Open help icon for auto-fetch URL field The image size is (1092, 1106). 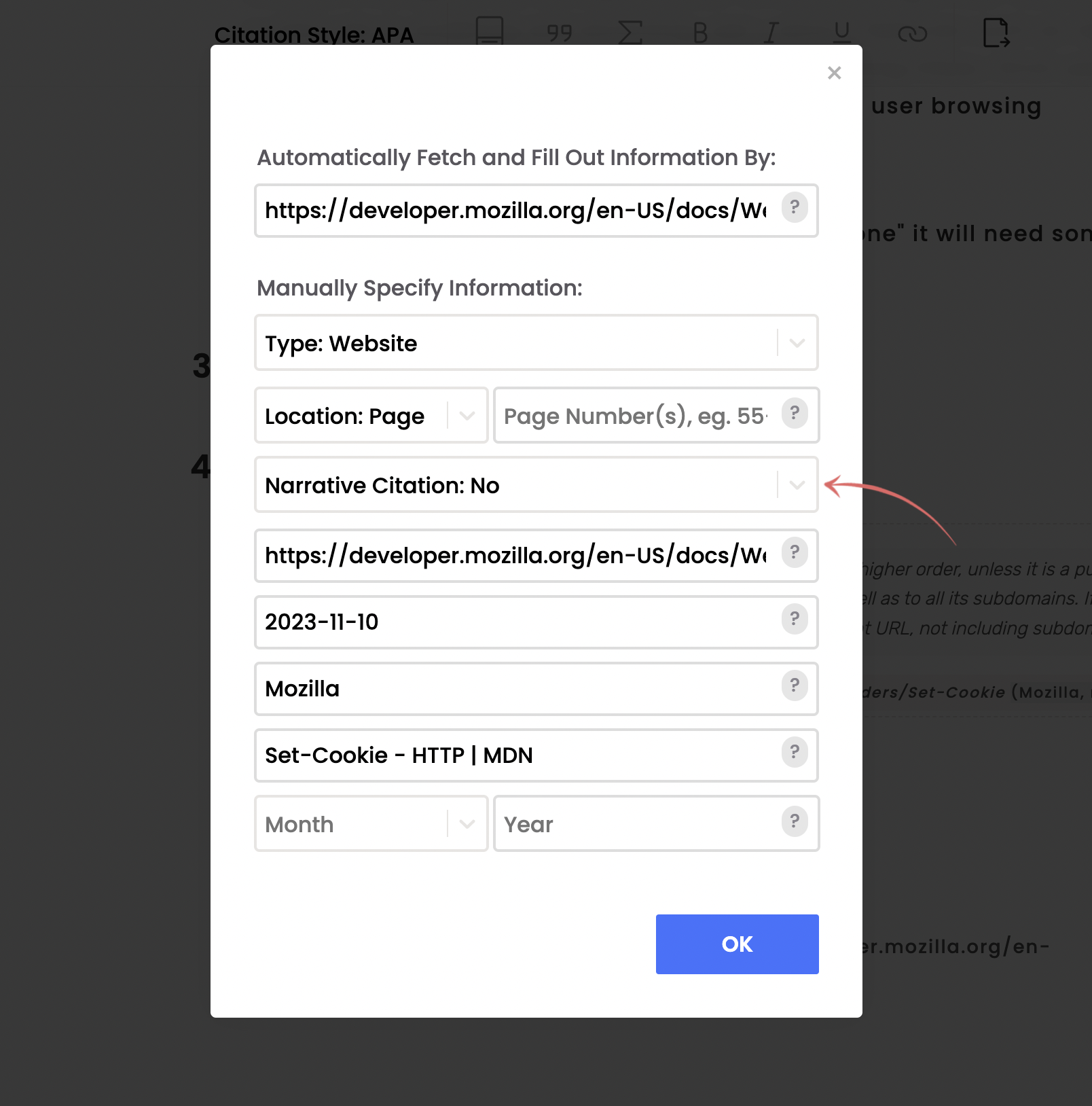coord(795,207)
